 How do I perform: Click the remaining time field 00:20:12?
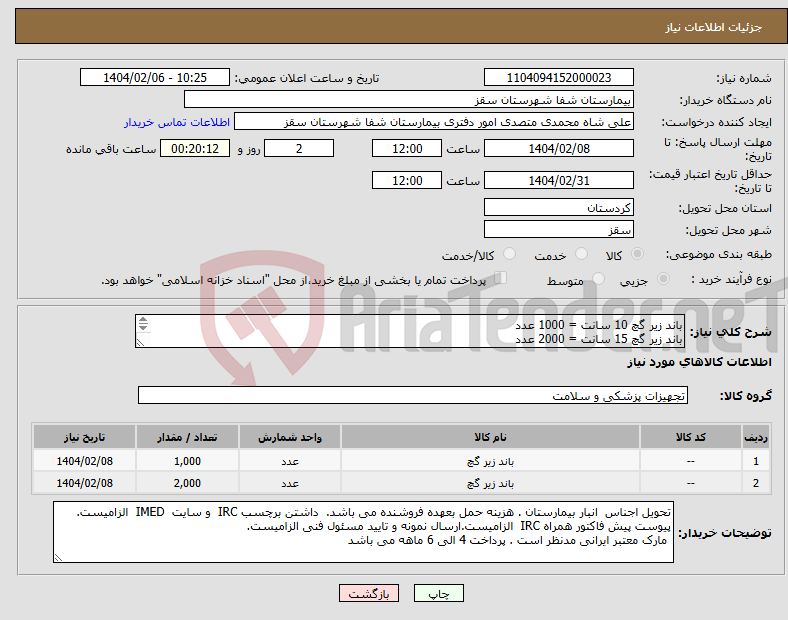tap(195, 149)
